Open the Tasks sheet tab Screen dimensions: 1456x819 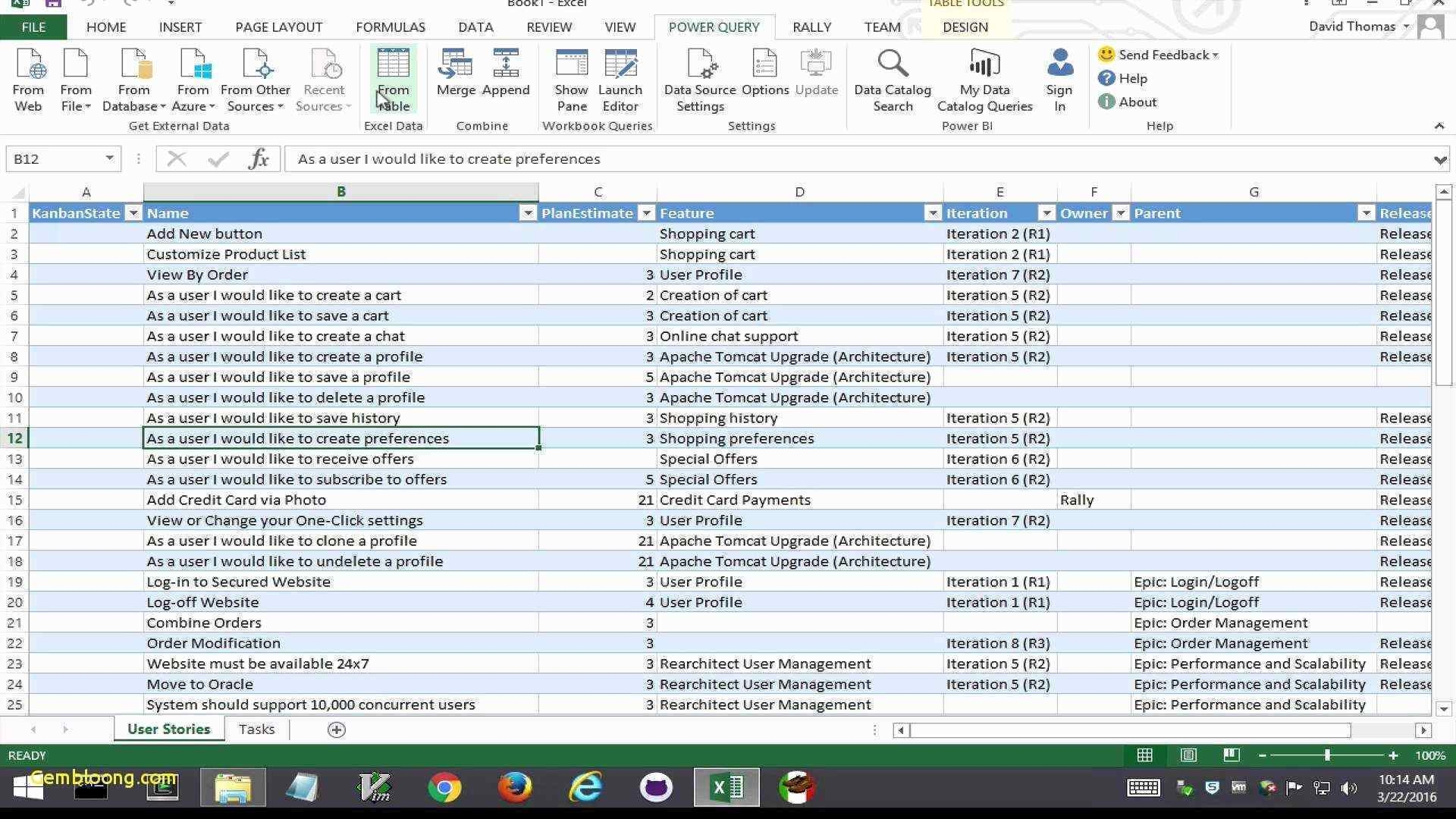(256, 729)
